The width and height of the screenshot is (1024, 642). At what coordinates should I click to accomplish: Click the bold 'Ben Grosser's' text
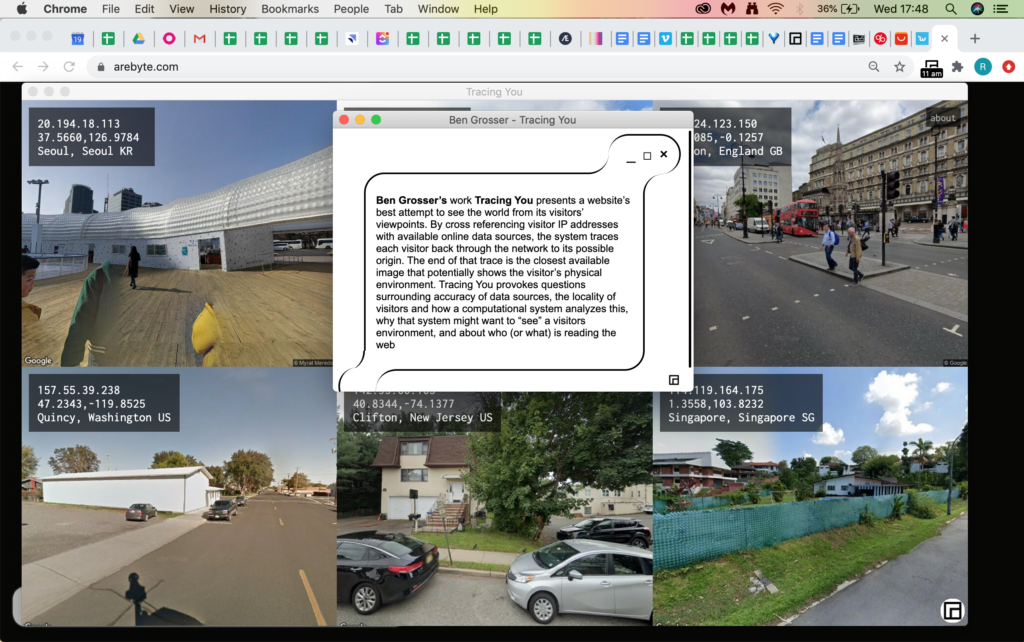(x=411, y=201)
